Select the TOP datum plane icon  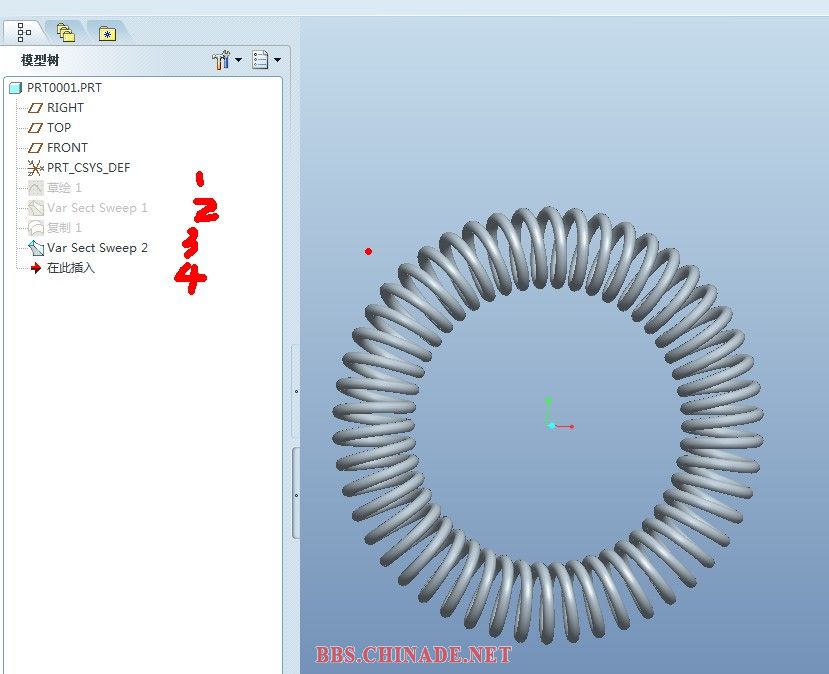coord(36,128)
